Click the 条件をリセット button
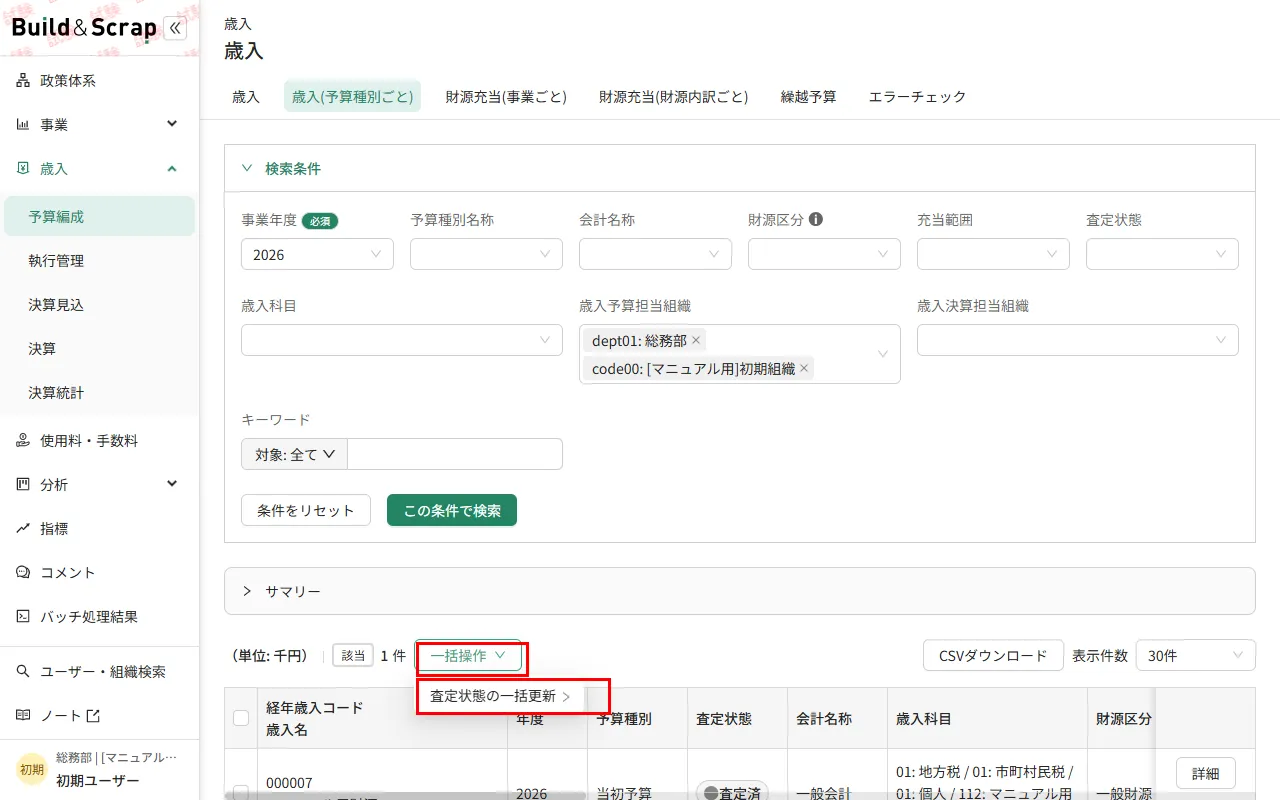Screen dimensions: 1280x800 tap(306, 510)
